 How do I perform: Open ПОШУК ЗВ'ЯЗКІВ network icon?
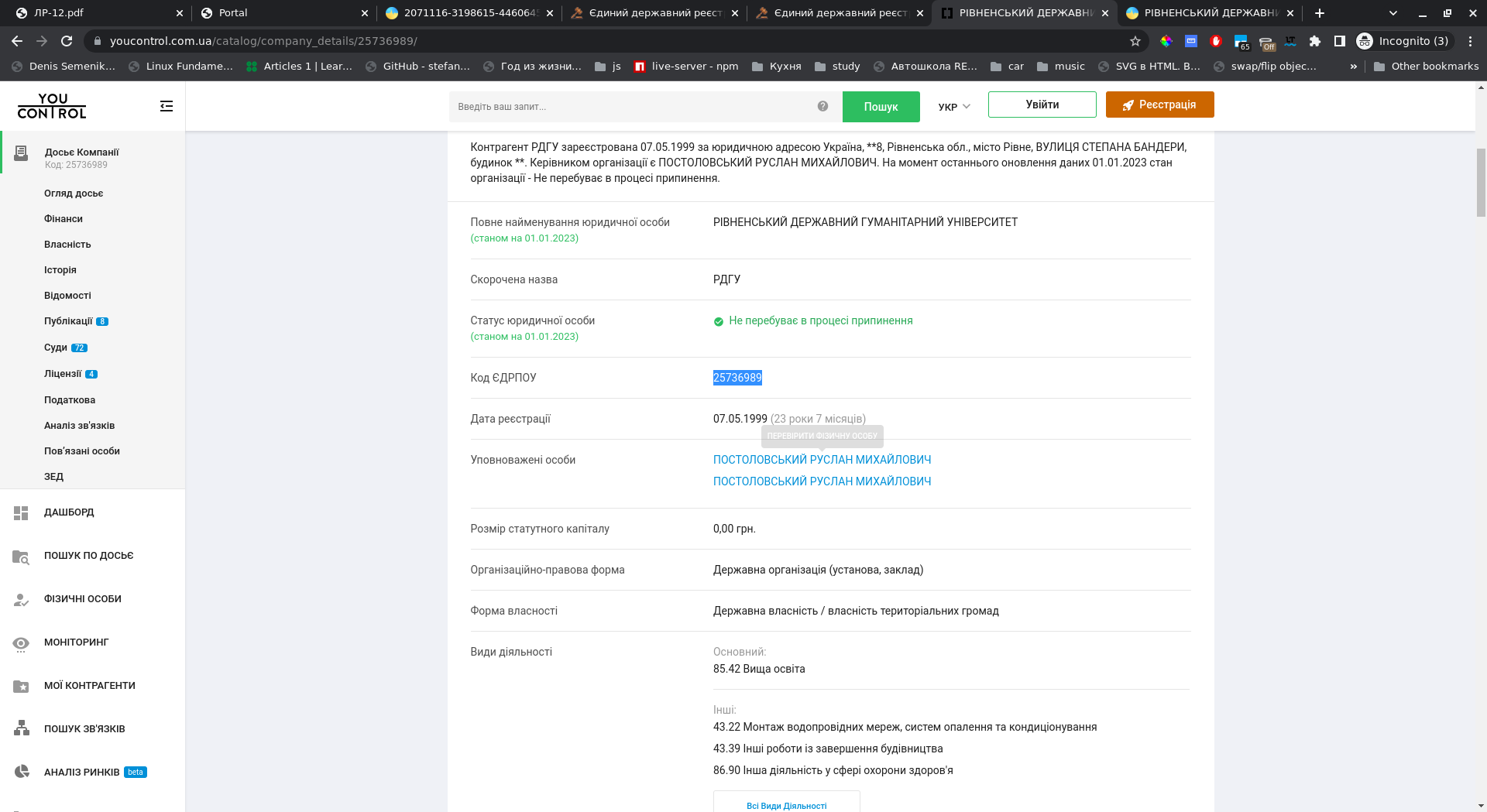21,729
